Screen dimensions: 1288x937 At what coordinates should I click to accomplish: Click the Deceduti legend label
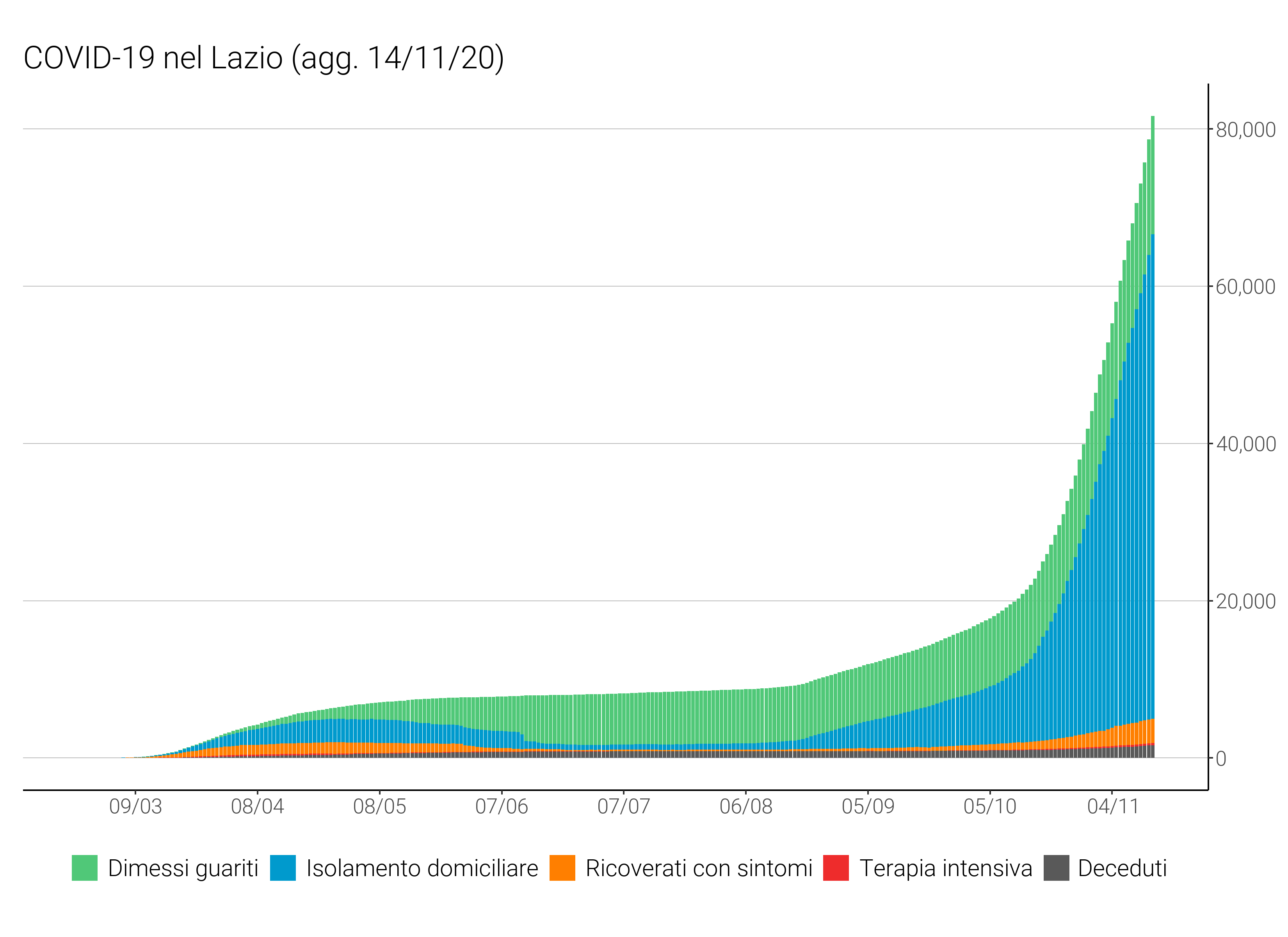tap(1122, 868)
